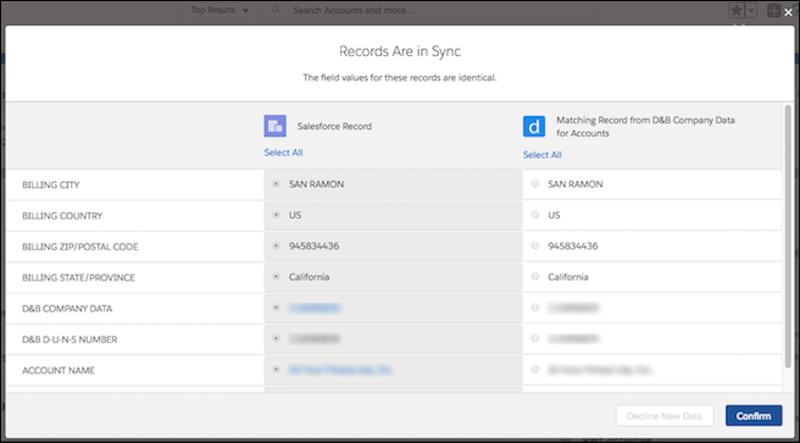Click the Salesforce Record icon
Viewport: 800px width, 443px height.
point(275,126)
